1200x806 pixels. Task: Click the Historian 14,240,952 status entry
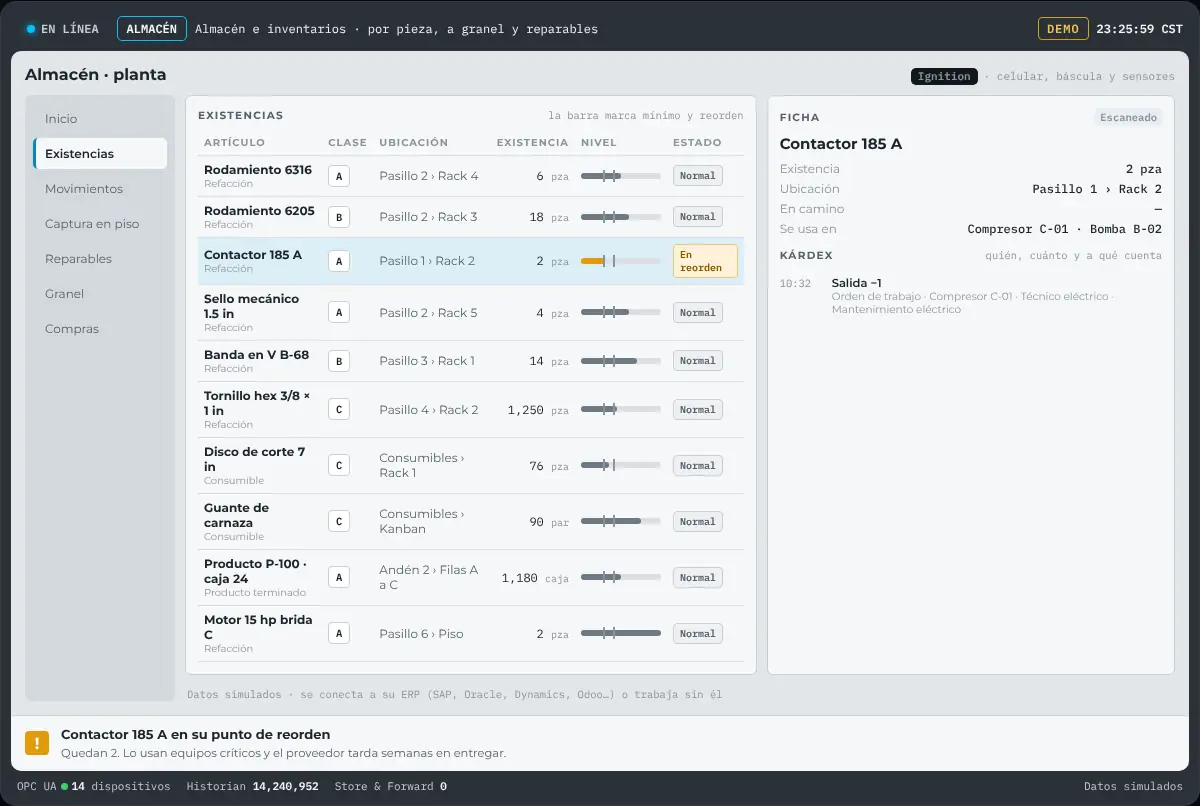click(253, 787)
